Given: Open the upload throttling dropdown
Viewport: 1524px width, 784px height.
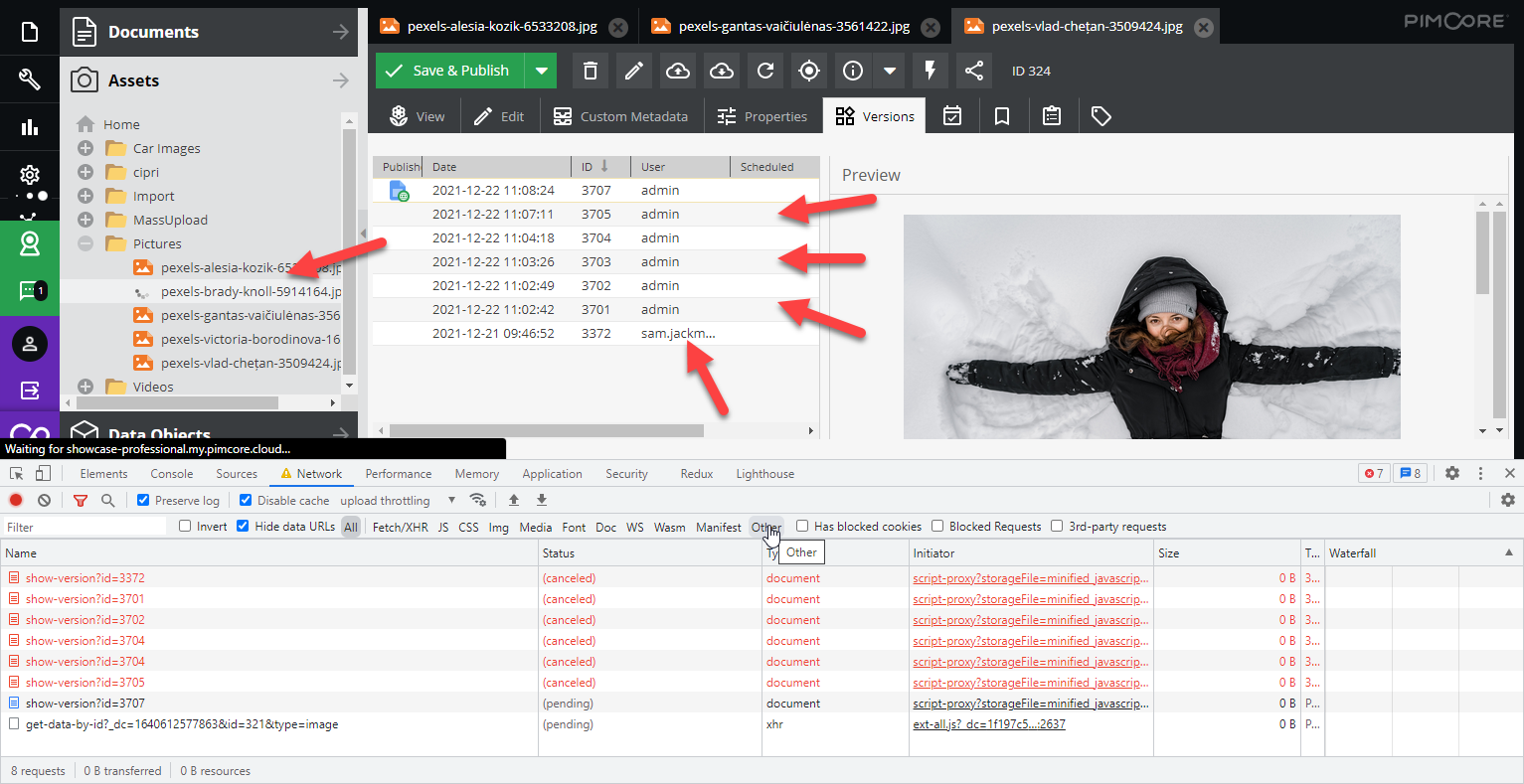Looking at the screenshot, I should (x=398, y=500).
